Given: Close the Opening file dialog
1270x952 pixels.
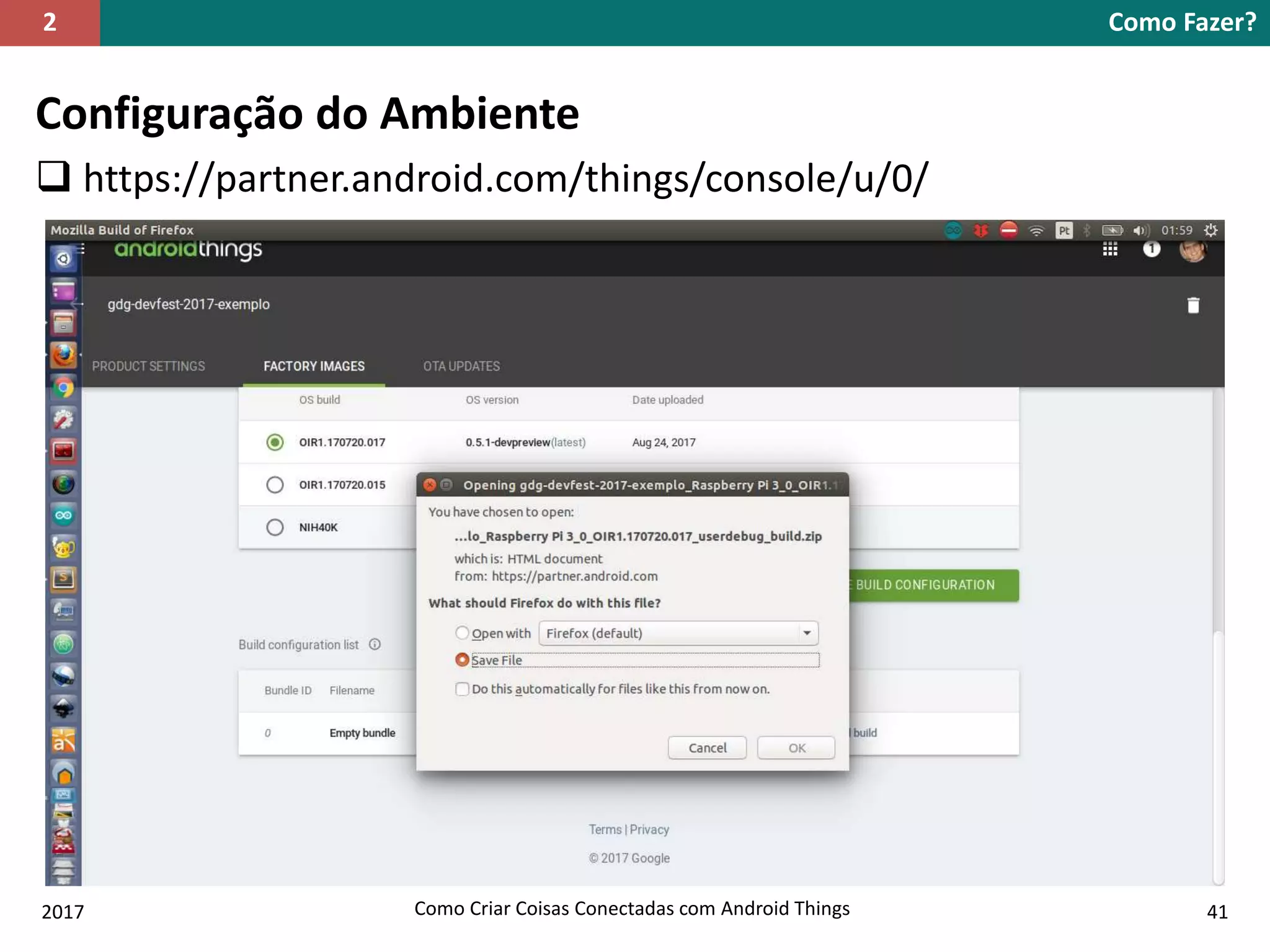Looking at the screenshot, I should (x=429, y=485).
